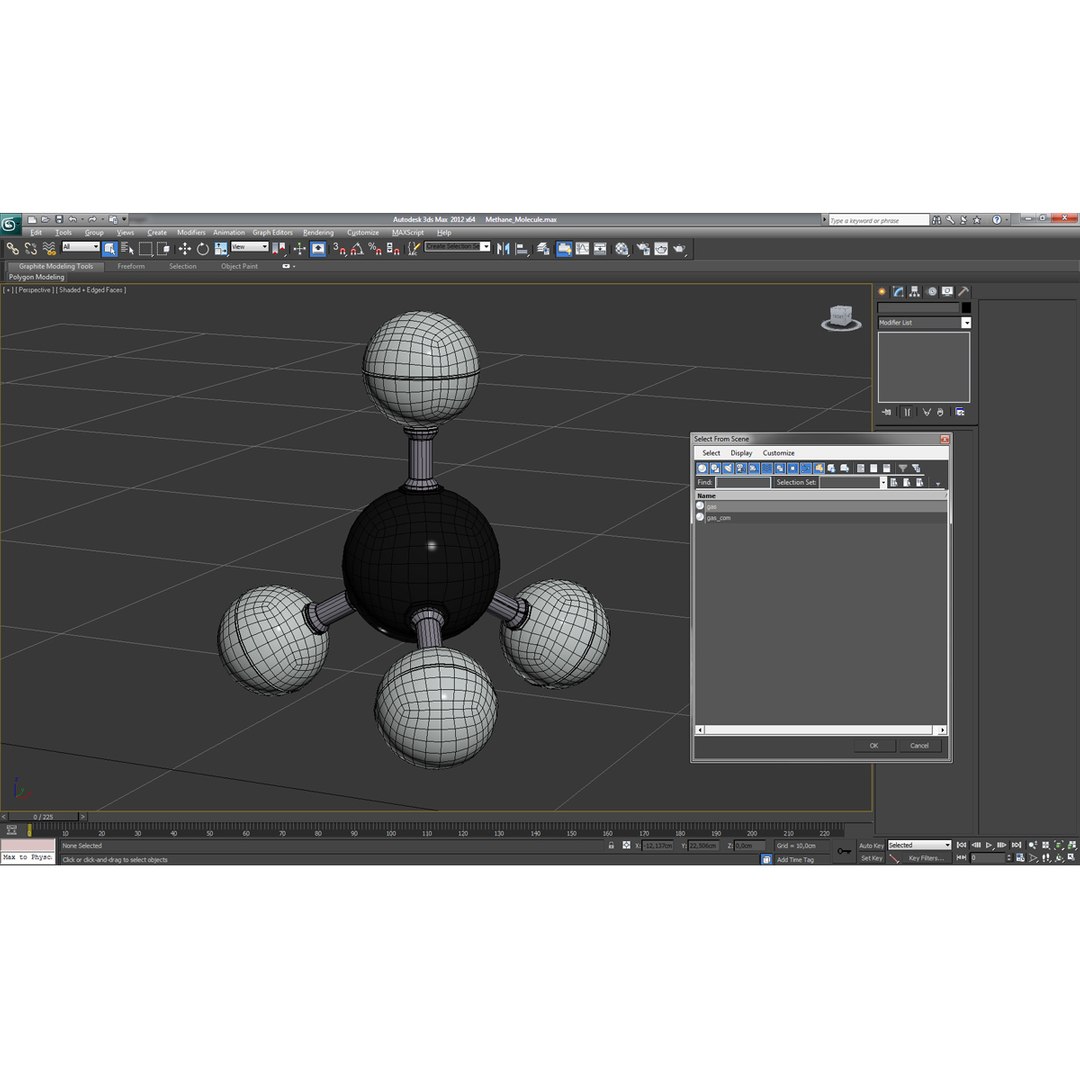Open the Quick Access toolbar dropdown arrow
The width and height of the screenshot is (1080, 1080).
pos(125,219)
